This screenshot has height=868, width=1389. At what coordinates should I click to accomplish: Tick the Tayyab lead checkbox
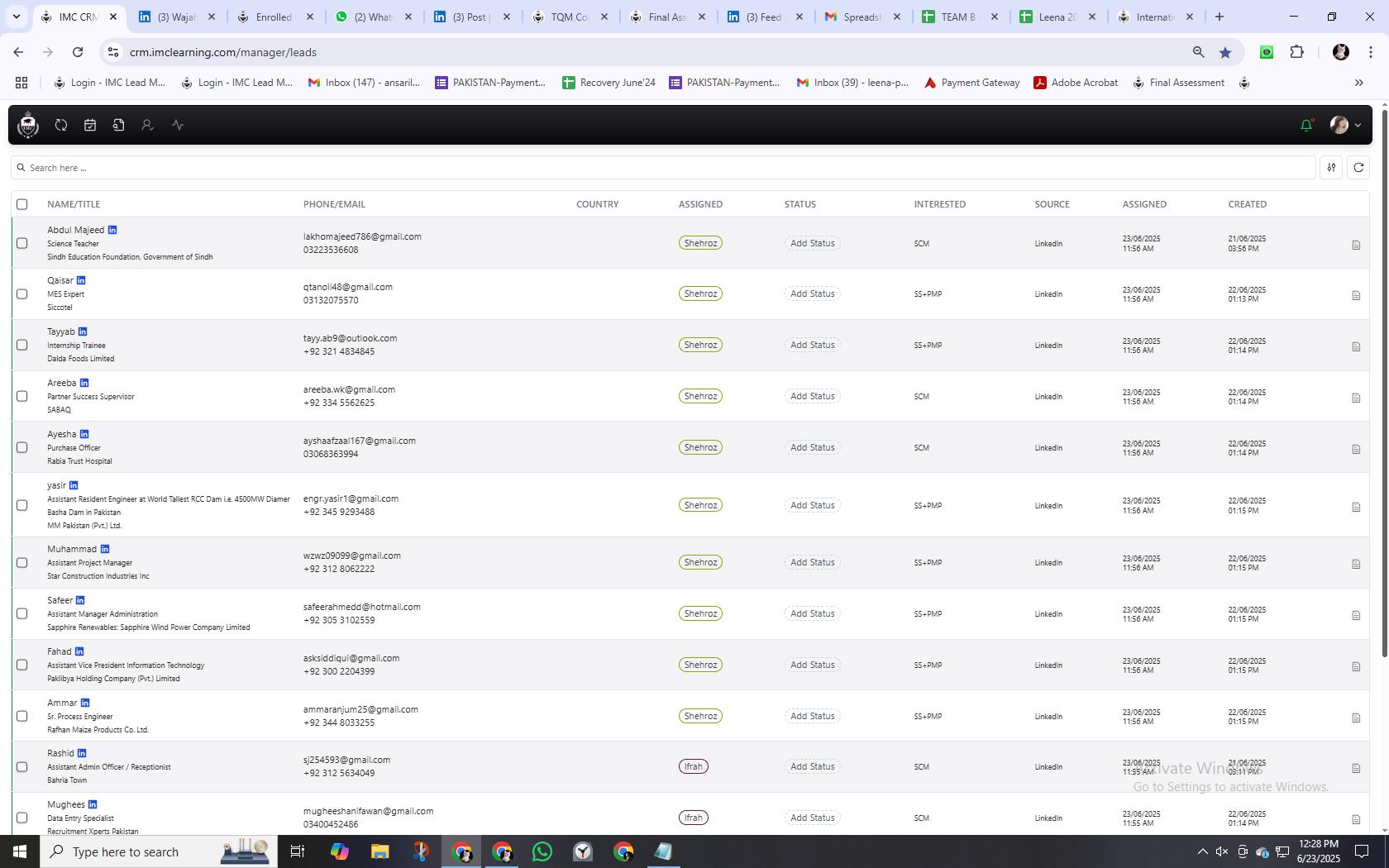click(x=22, y=345)
